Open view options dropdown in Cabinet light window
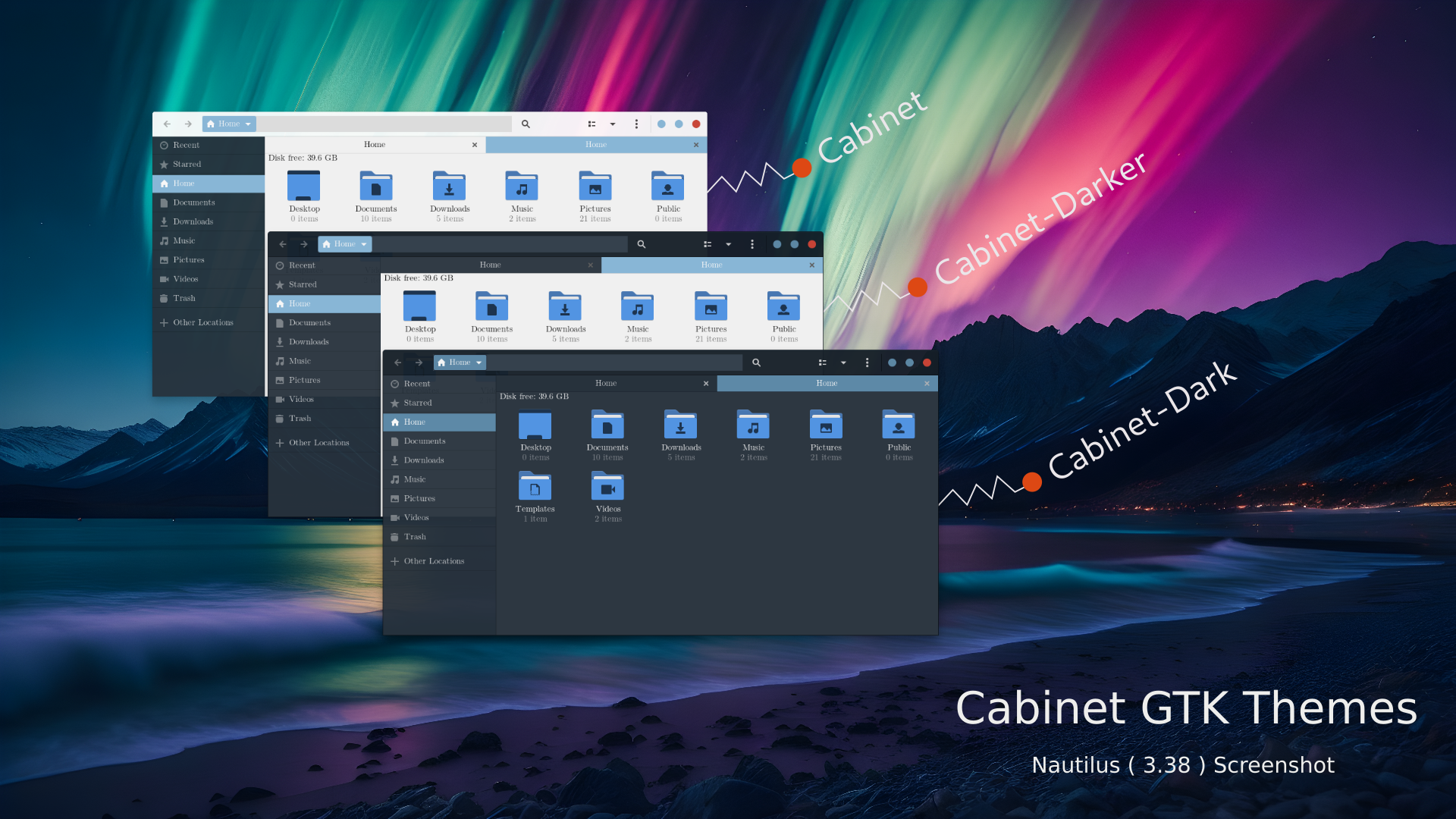1456x819 pixels. coord(613,124)
